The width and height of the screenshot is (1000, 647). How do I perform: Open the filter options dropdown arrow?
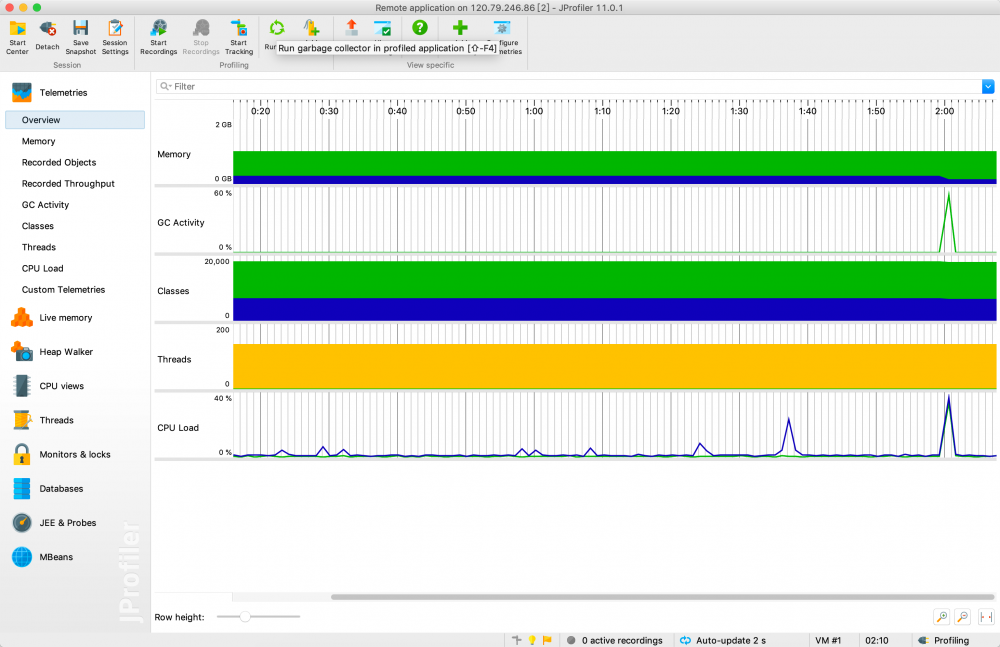(x=988, y=87)
